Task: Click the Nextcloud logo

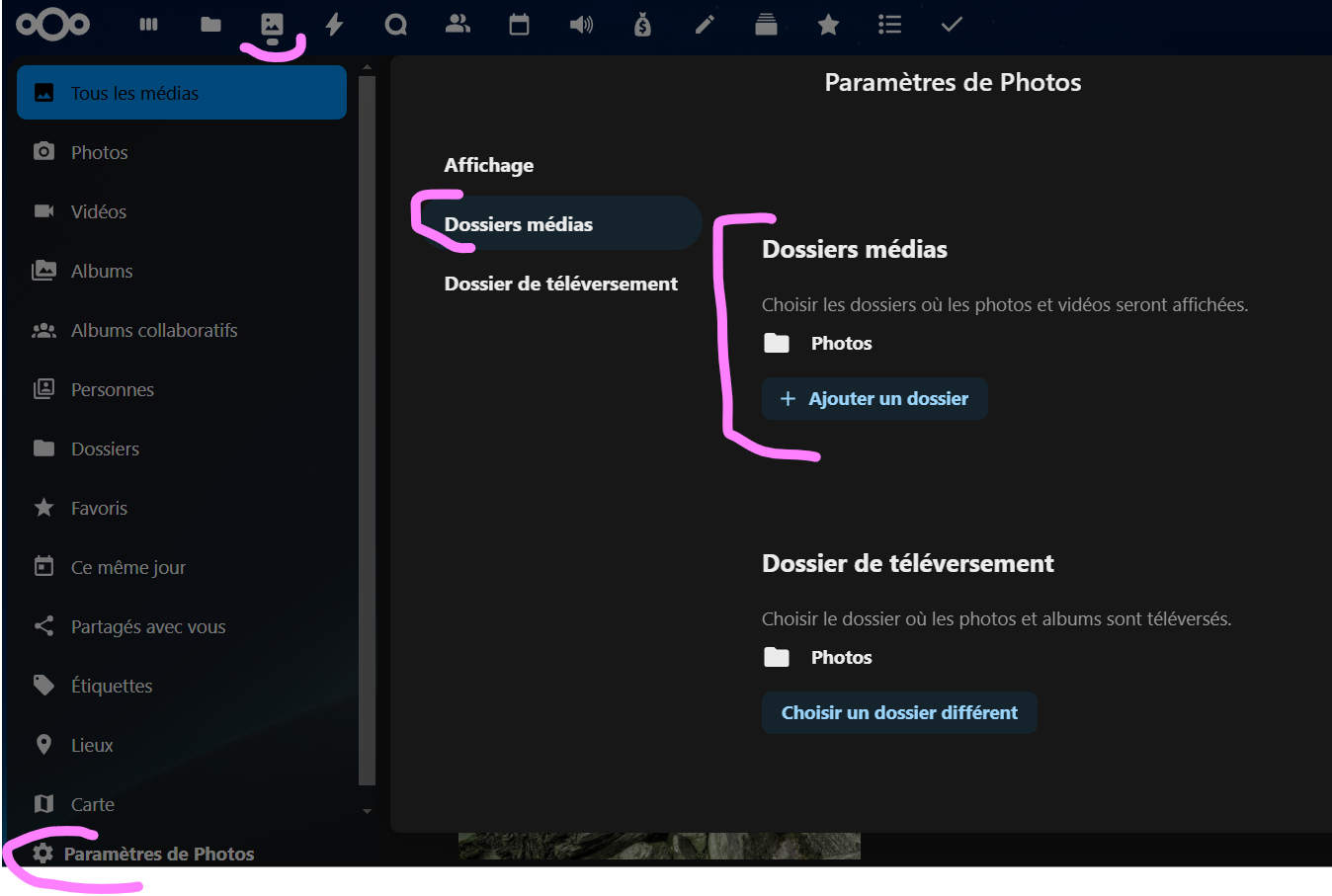Action: point(53,25)
